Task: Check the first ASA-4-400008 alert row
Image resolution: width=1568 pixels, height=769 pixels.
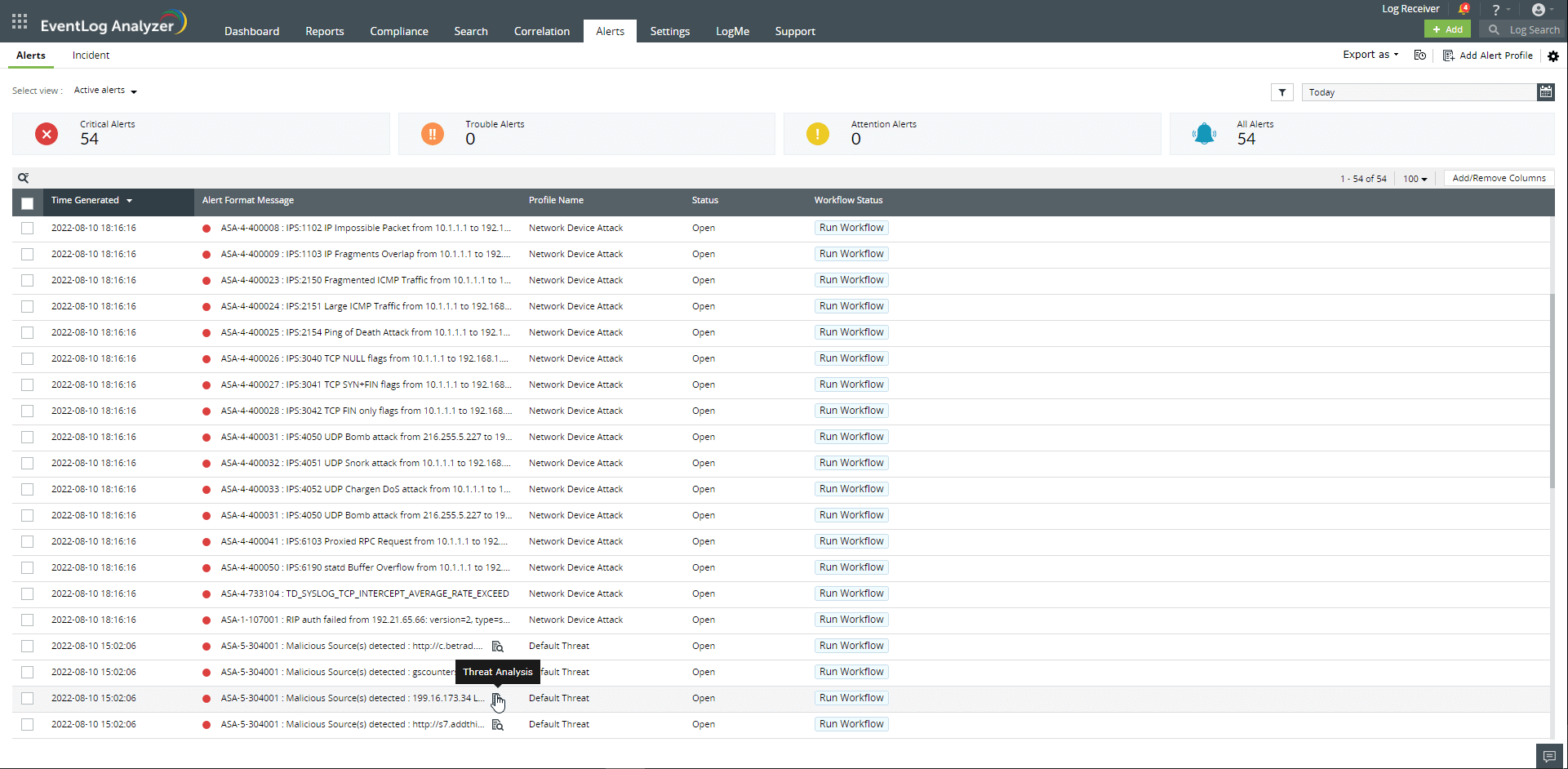Action: [27, 228]
